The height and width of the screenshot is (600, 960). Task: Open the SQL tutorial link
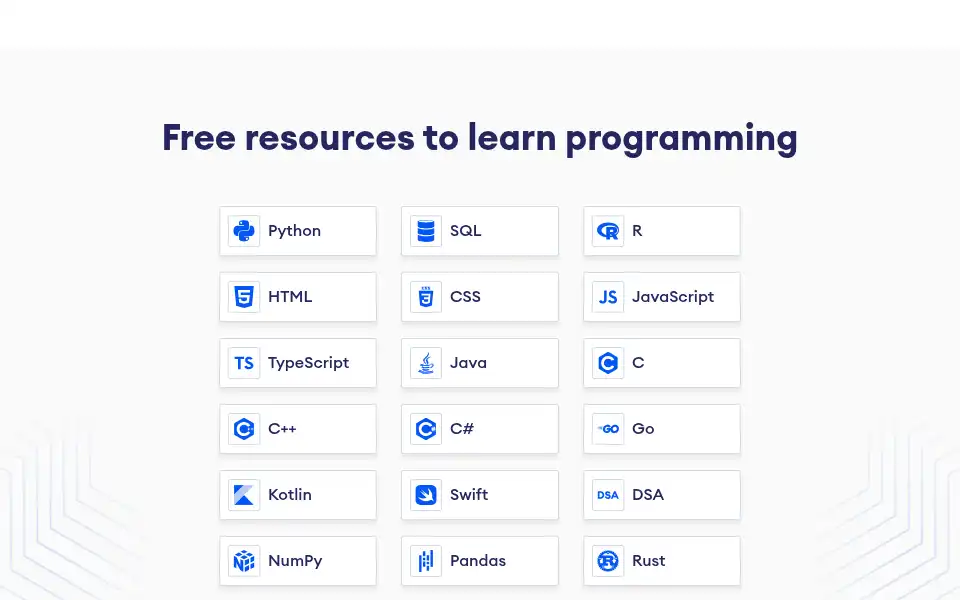click(x=480, y=231)
